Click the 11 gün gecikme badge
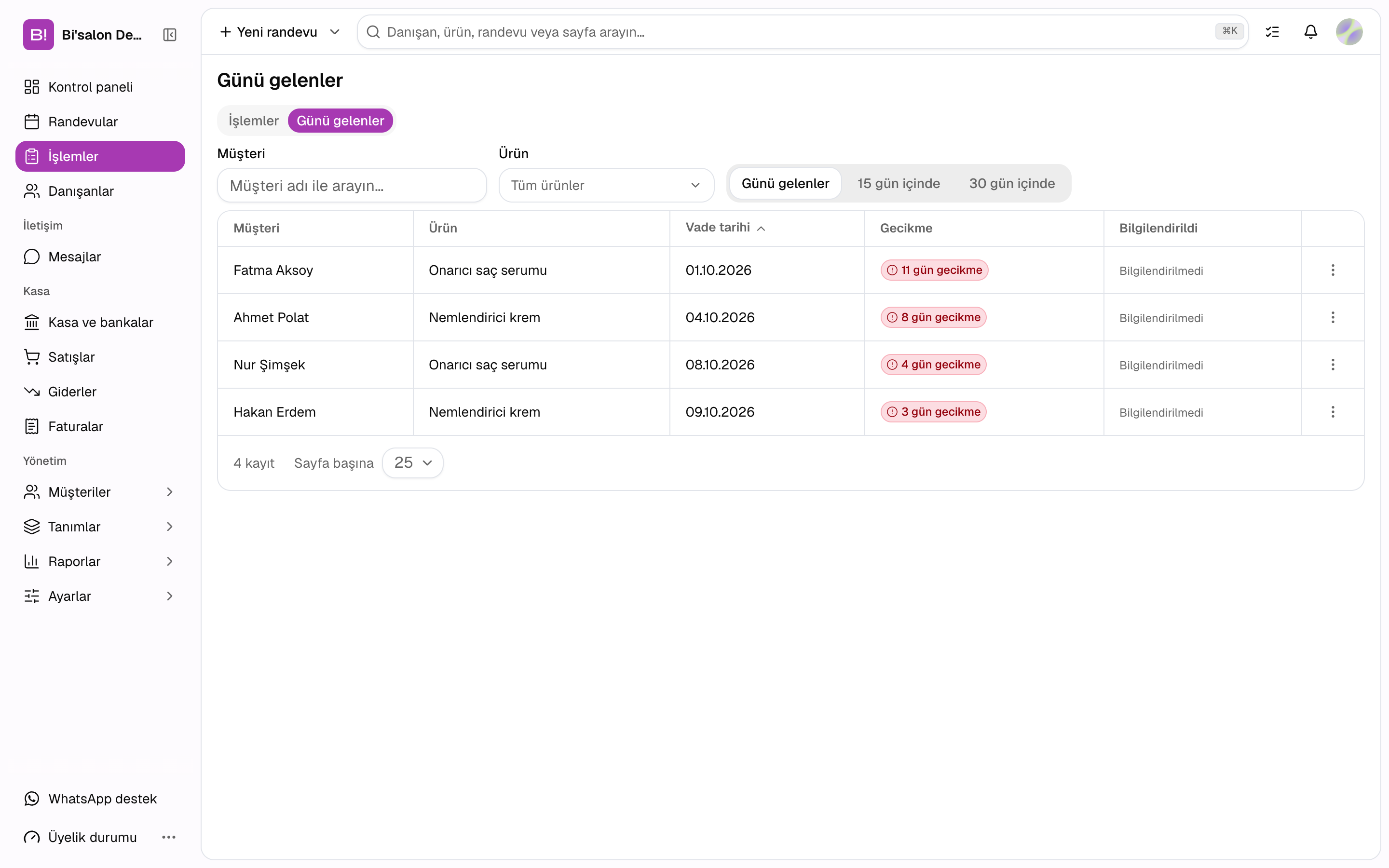 pyautogui.click(x=934, y=270)
